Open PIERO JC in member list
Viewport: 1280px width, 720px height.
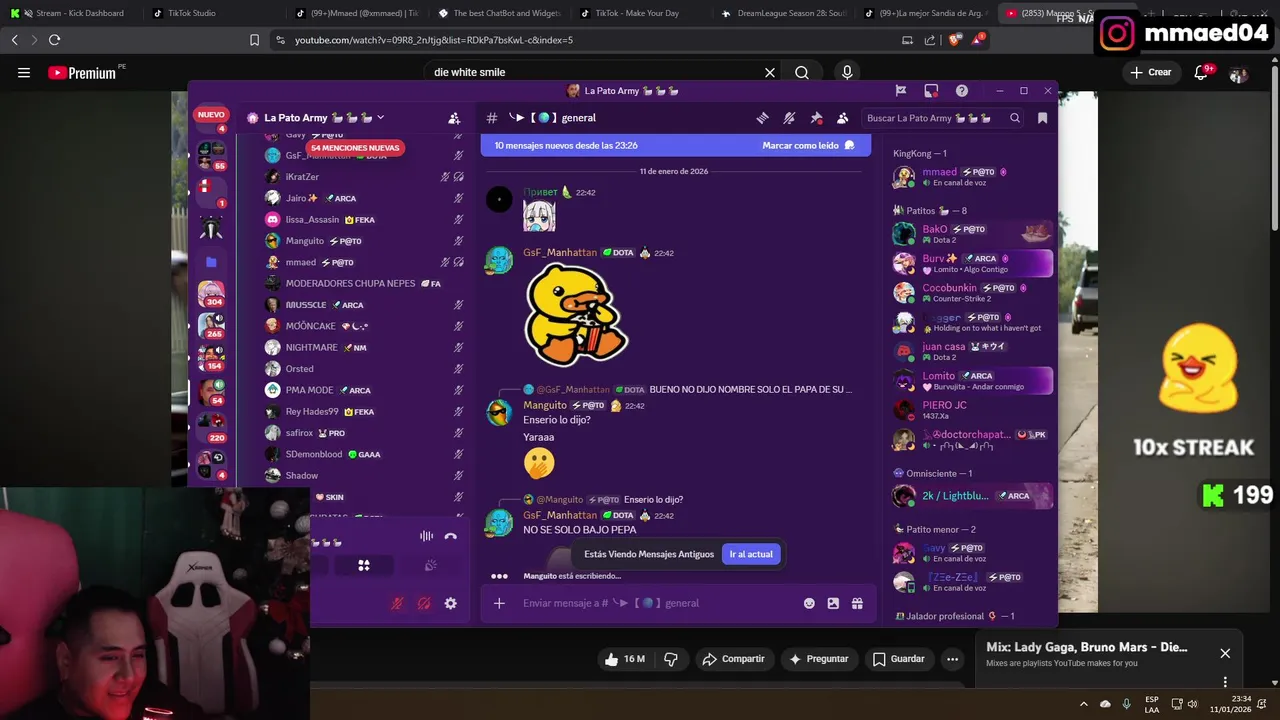(972, 410)
